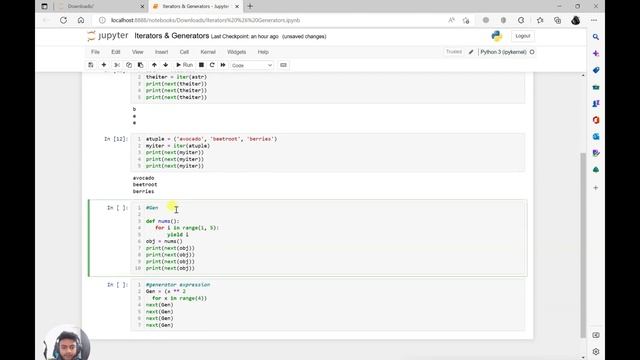The image size is (640, 360).
Task: Restart kernel and run all cells
Action: 223,65
